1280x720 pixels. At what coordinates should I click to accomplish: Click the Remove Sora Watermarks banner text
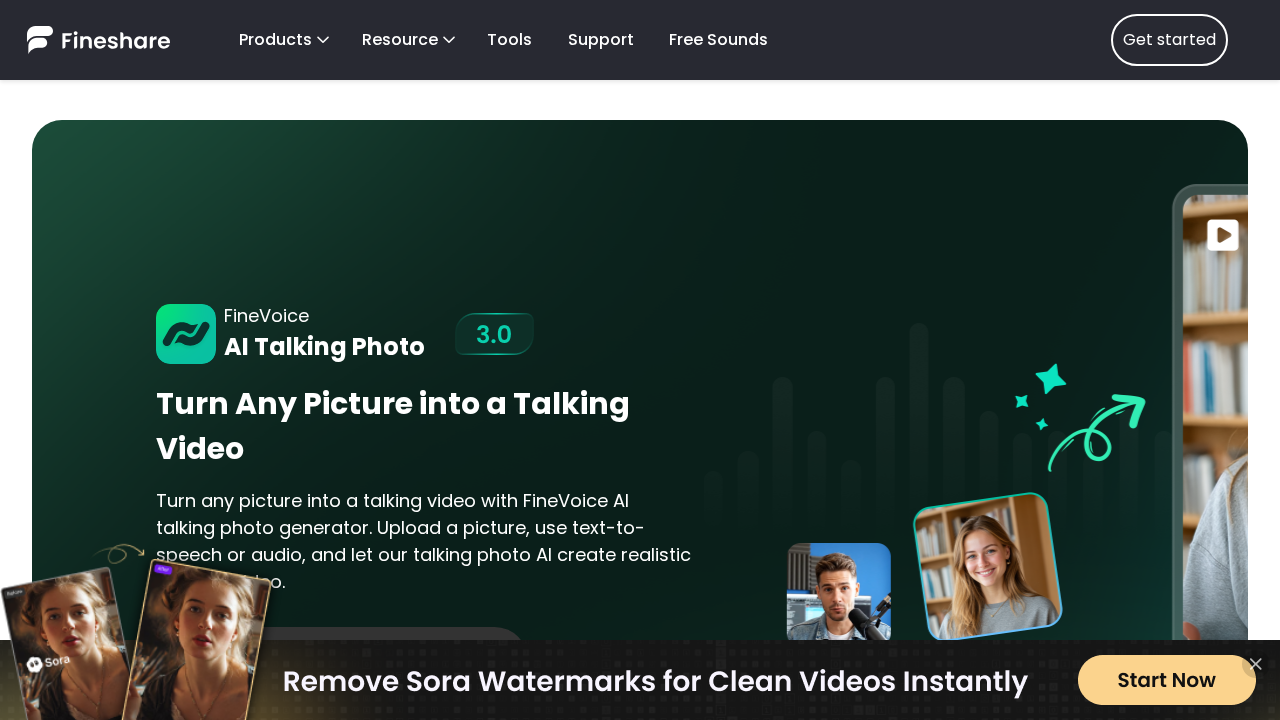tap(655, 681)
